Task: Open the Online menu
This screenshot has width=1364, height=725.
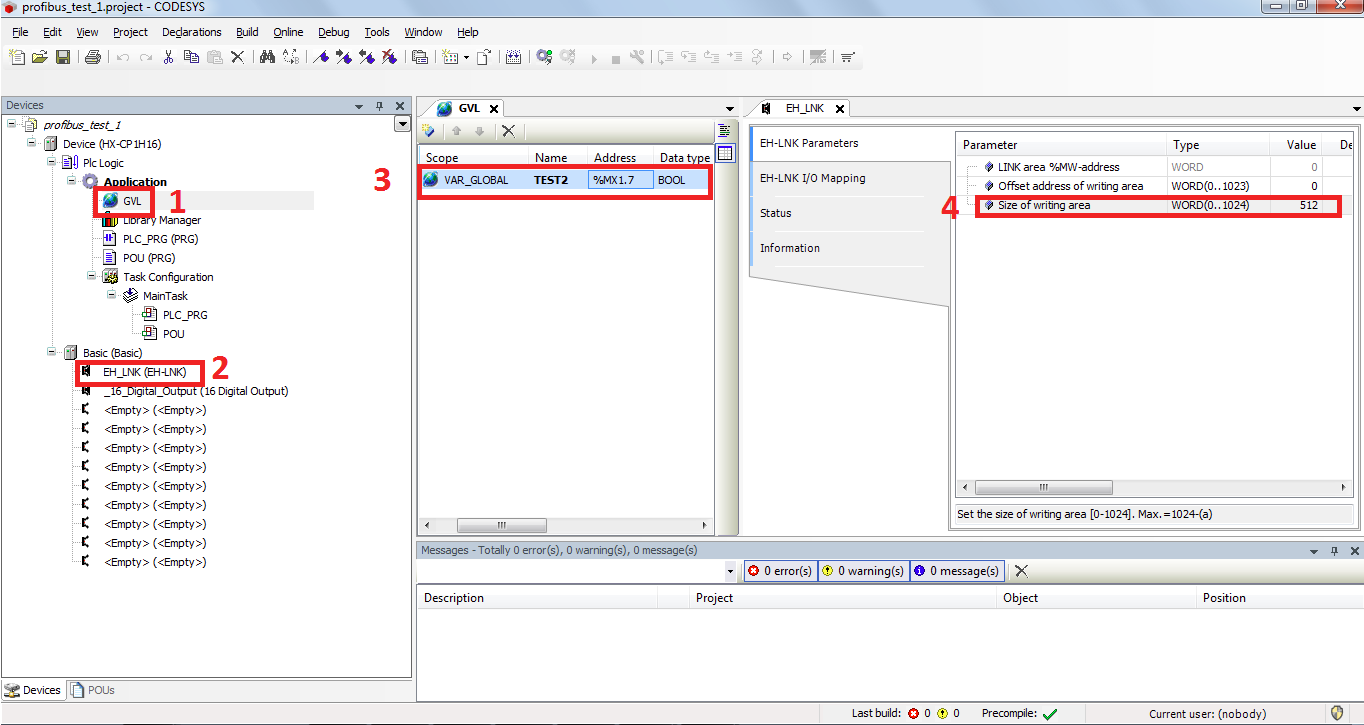Action: point(288,32)
